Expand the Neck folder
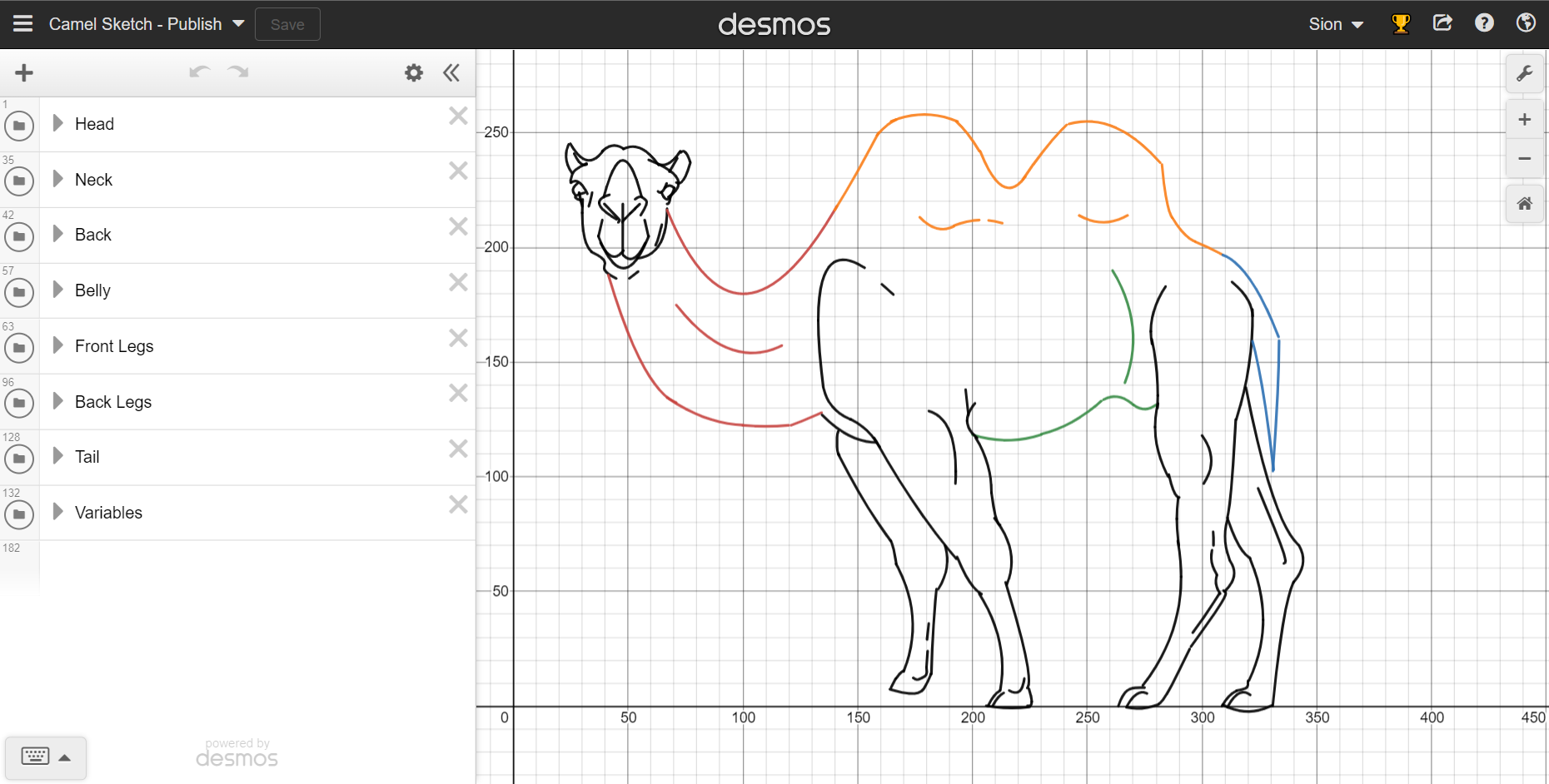The image size is (1549, 784). point(57,179)
